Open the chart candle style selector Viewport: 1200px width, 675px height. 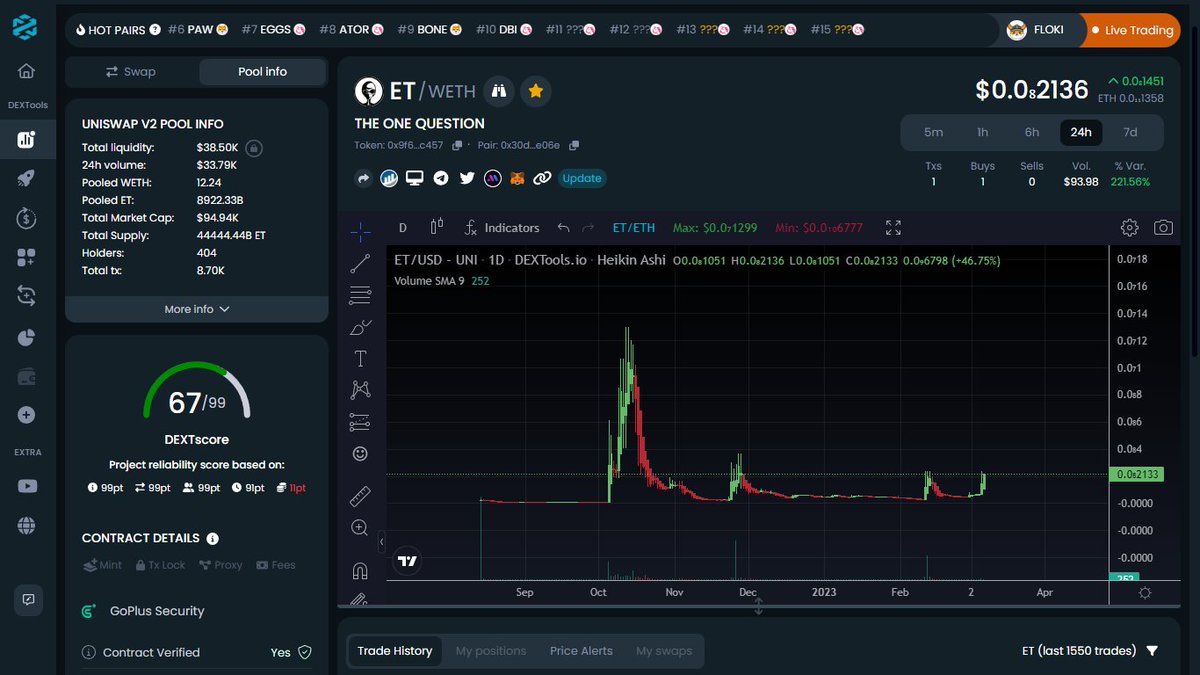[436, 228]
